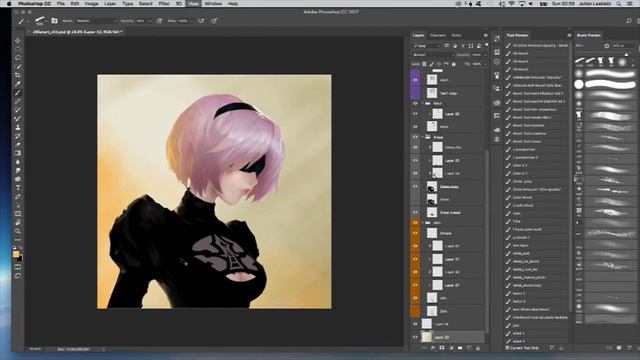Open the brush Mode dropdown
Image resolution: width=640 pixels, height=360 pixels.
coord(96,21)
